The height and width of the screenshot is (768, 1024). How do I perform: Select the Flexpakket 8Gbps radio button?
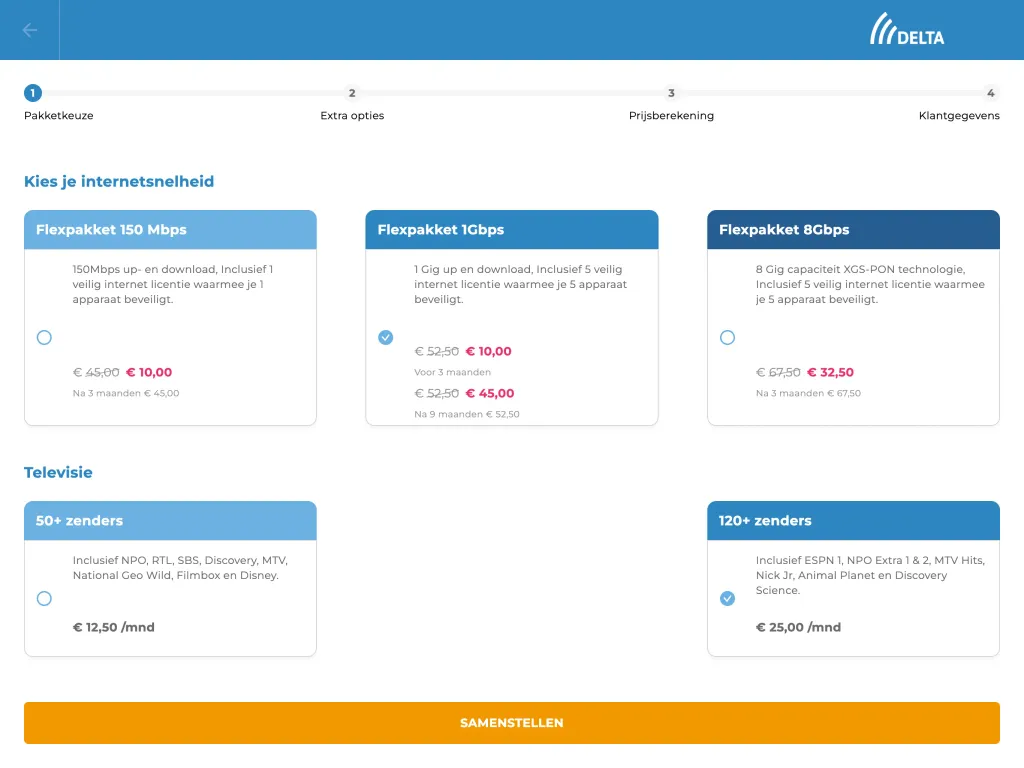pyautogui.click(x=727, y=338)
